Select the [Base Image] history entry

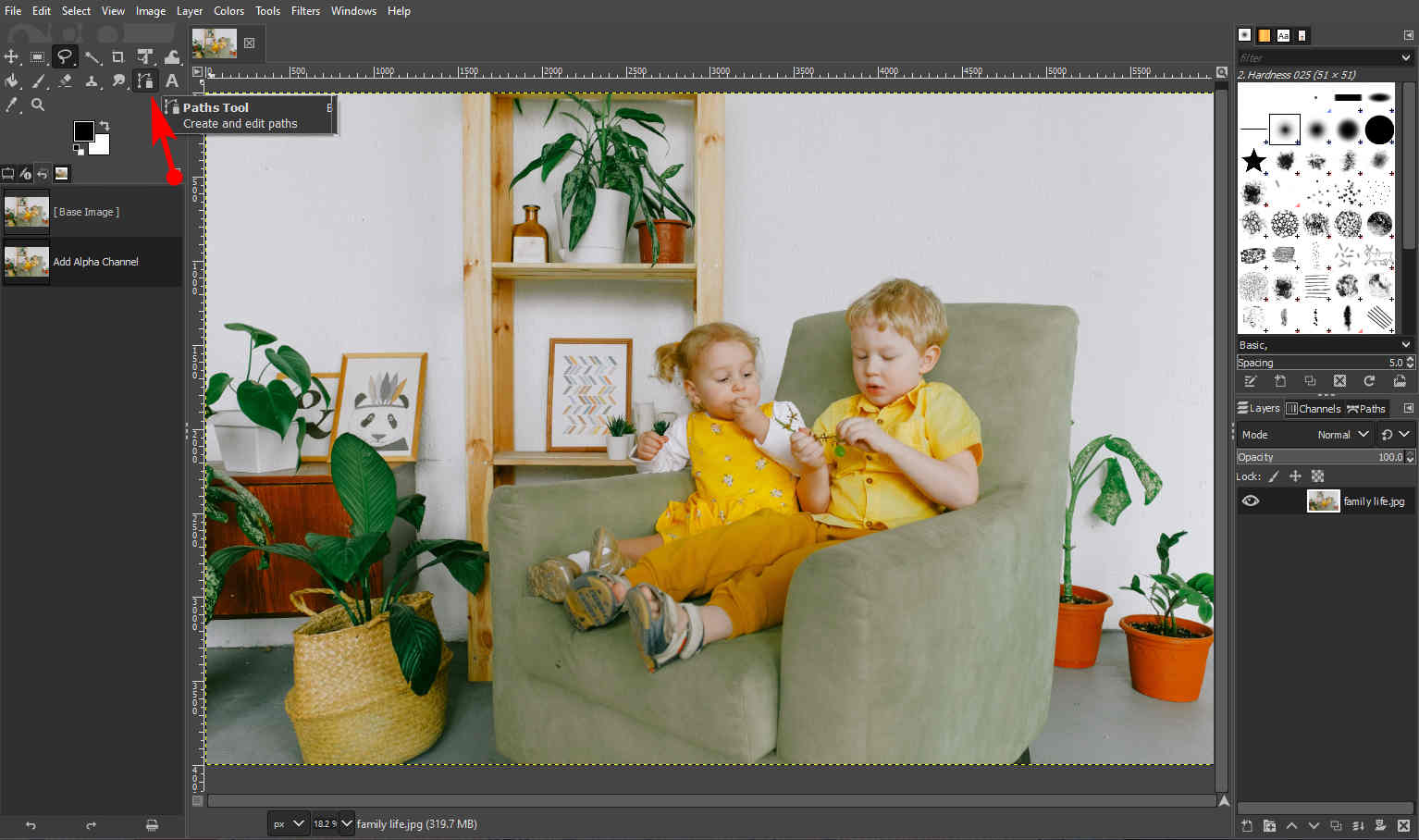pos(92,212)
